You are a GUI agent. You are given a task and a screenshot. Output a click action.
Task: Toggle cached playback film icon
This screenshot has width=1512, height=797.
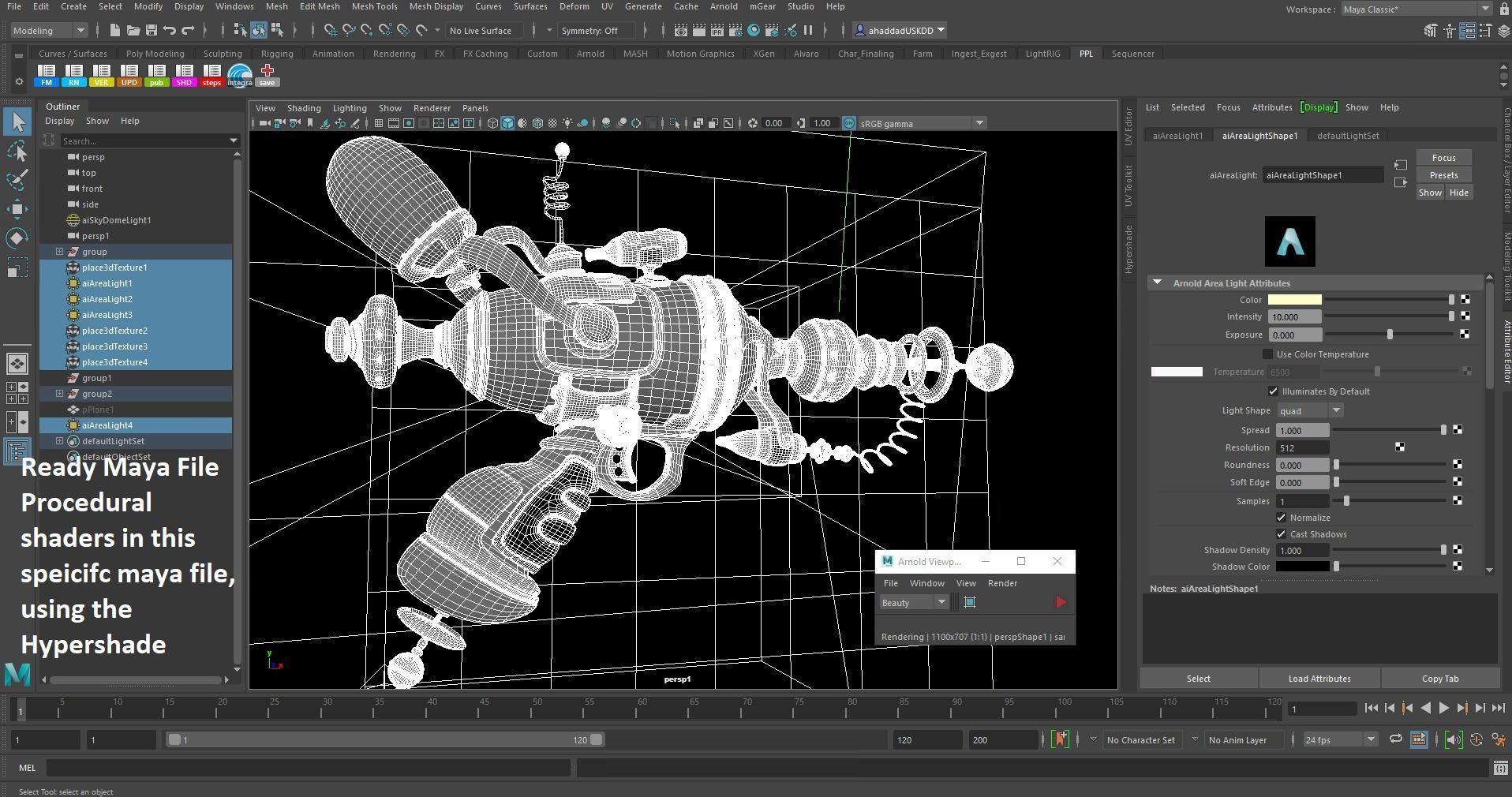1418,739
